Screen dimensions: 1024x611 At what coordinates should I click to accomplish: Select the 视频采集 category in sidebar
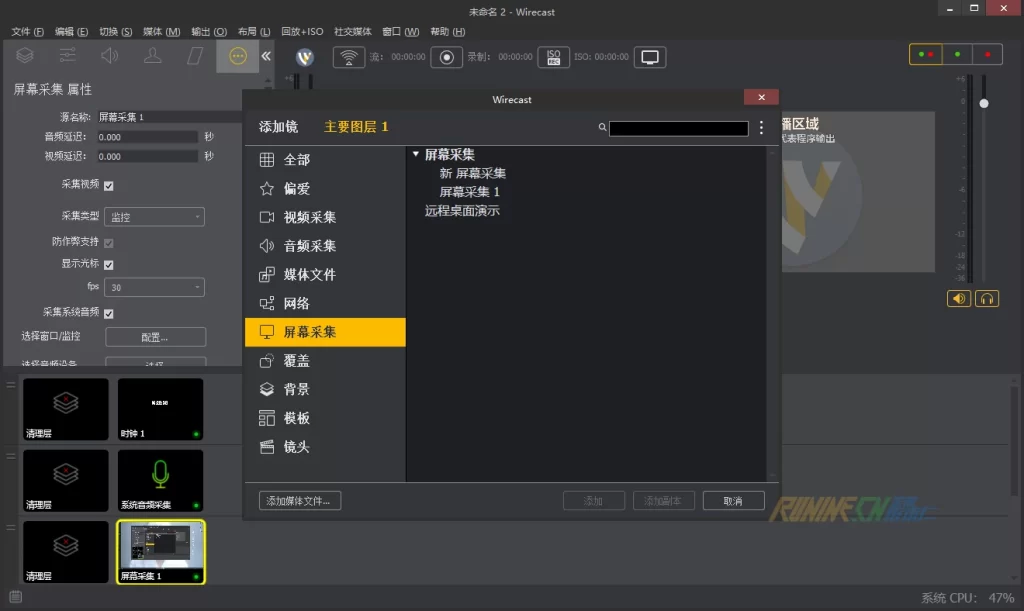[x=309, y=217]
